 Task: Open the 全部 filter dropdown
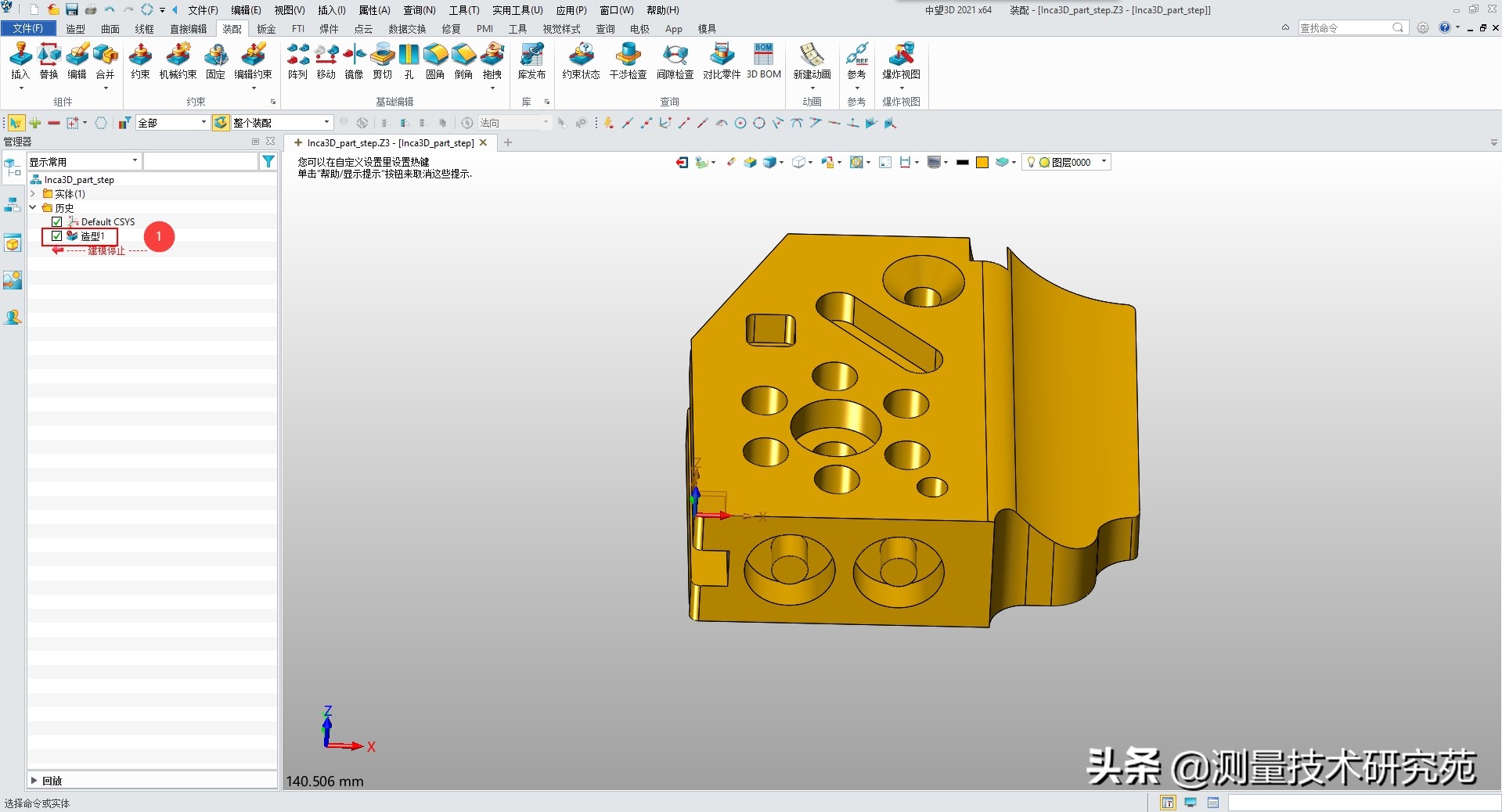pos(172,122)
